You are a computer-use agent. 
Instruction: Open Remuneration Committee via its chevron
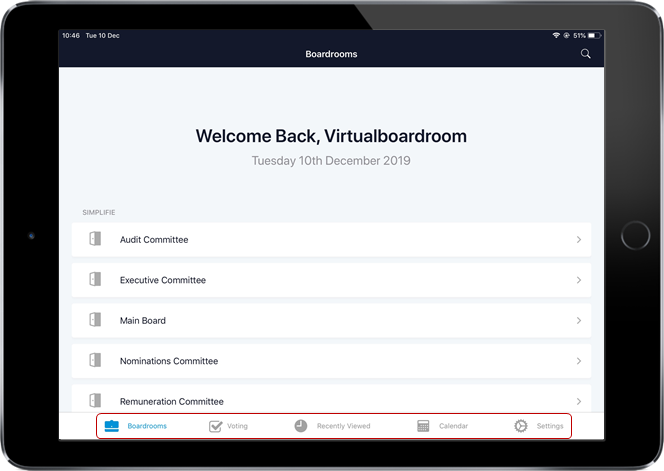click(x=579, y=402)
